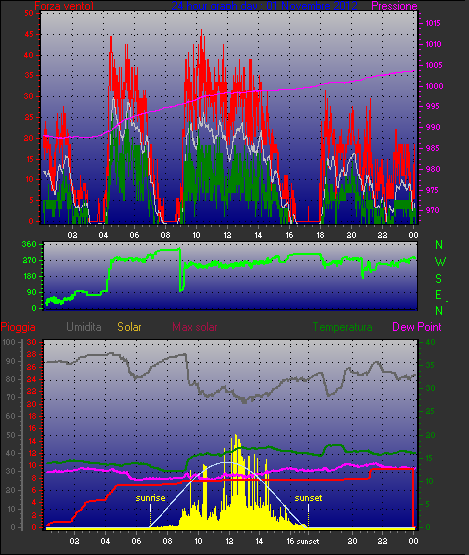
Task: Click 26 on the rain axis
Action: (x=32, y=367)
